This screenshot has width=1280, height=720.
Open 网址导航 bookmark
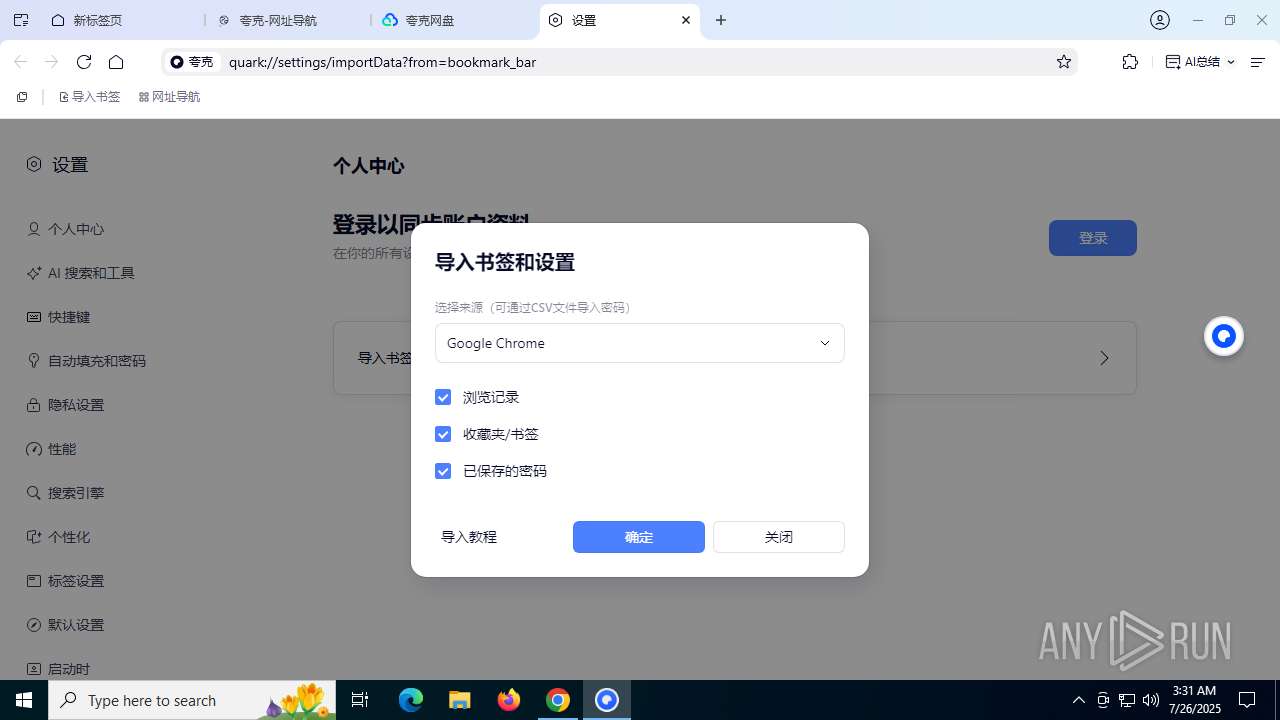pos(169,97)
